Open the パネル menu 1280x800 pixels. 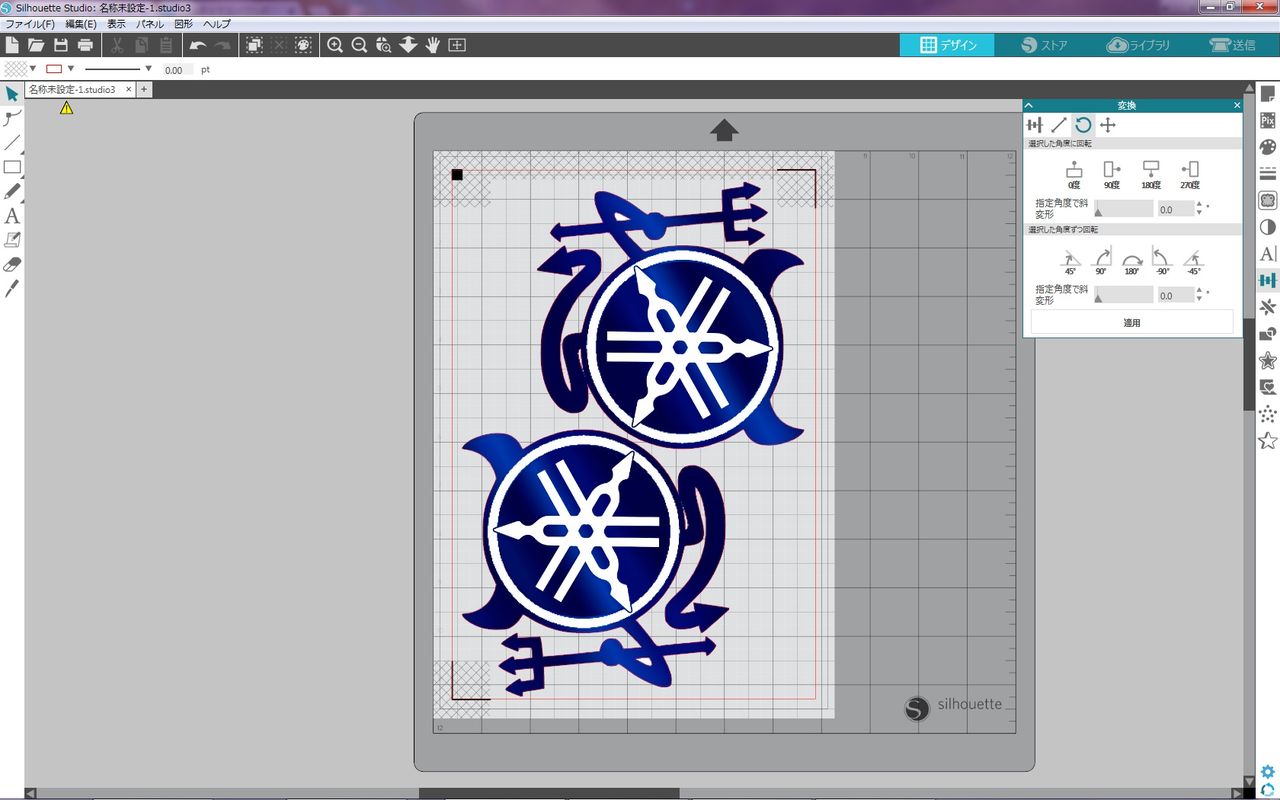(x=150, y=24)
